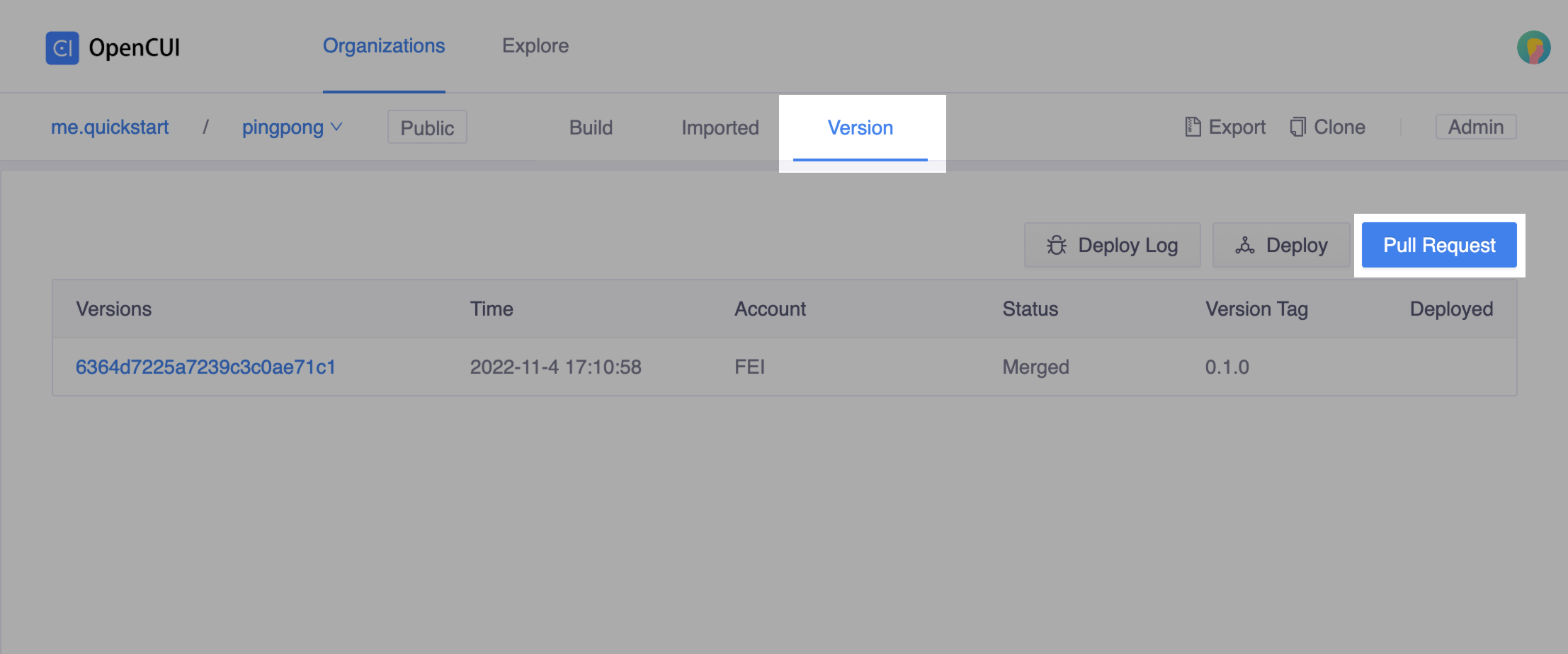1568x654 pixels.
Task: Open the user profile avatar
Action: click(x=1533, y=47)
